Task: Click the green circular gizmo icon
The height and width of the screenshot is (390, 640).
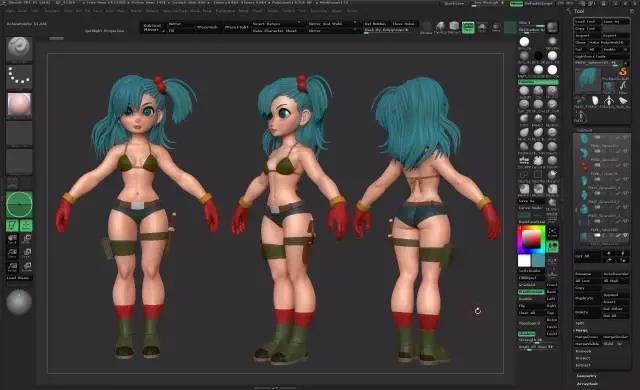Action: tap(19, 204)
